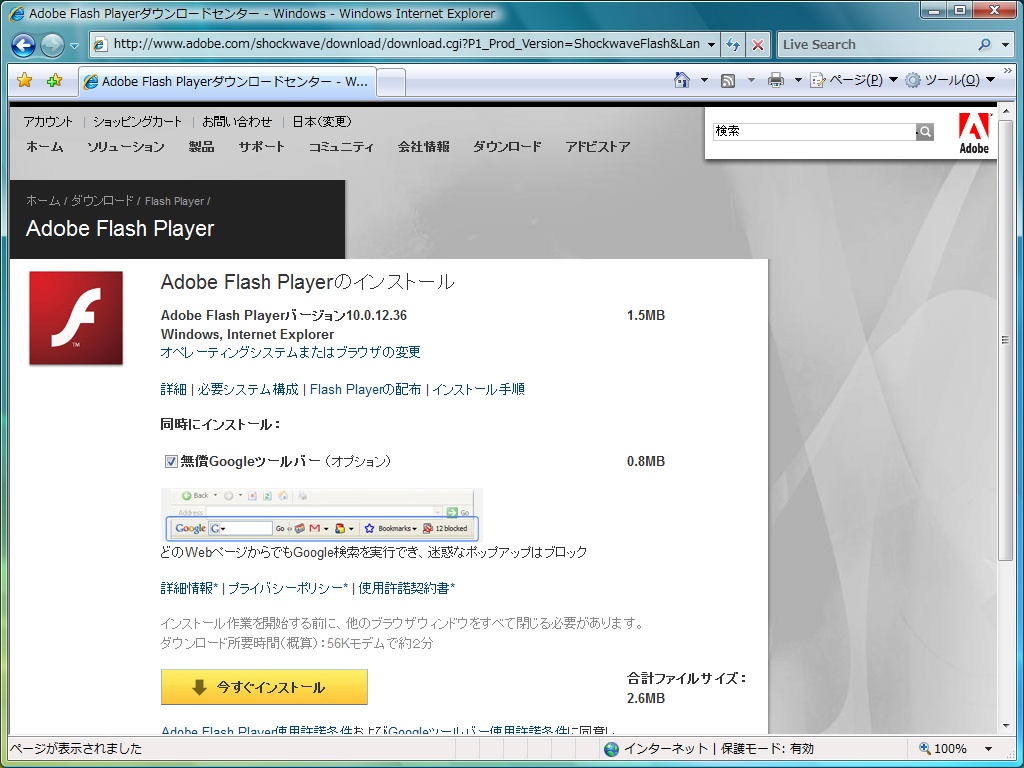Click the red Adobe logo
Viewport: 1024px width, 768px height.
pos(974,133)
